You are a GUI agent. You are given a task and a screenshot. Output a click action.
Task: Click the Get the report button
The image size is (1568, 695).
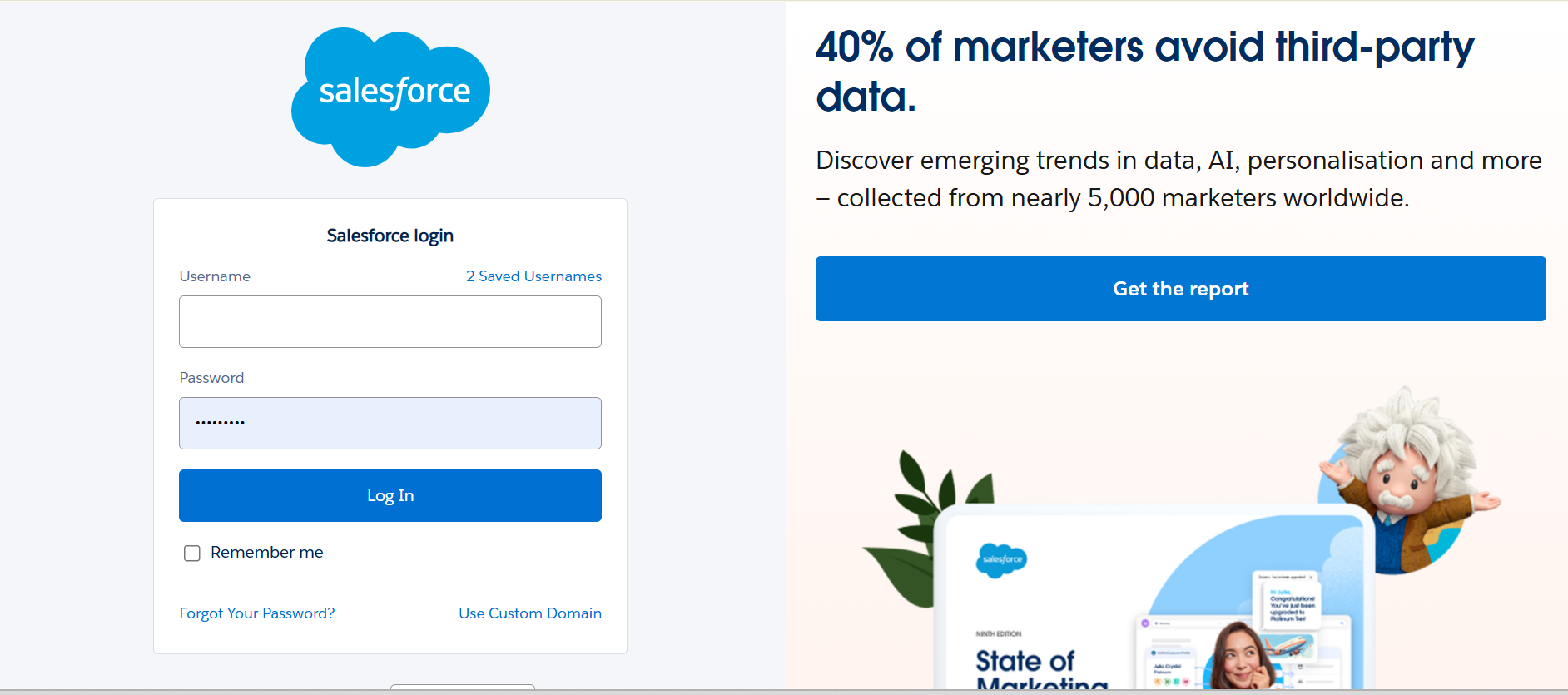click(x=1180, y=289)
